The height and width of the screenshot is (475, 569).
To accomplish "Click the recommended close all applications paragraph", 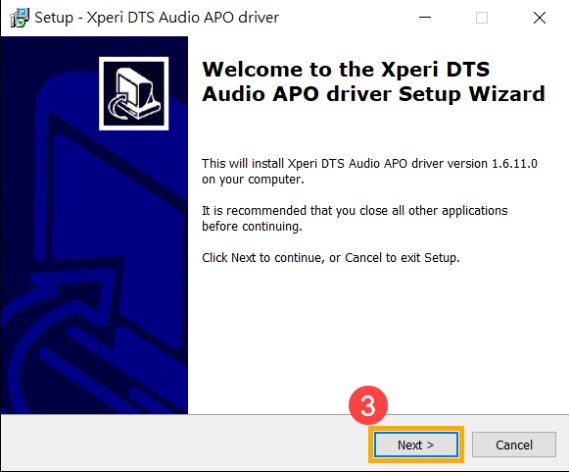I will (355, 218).
